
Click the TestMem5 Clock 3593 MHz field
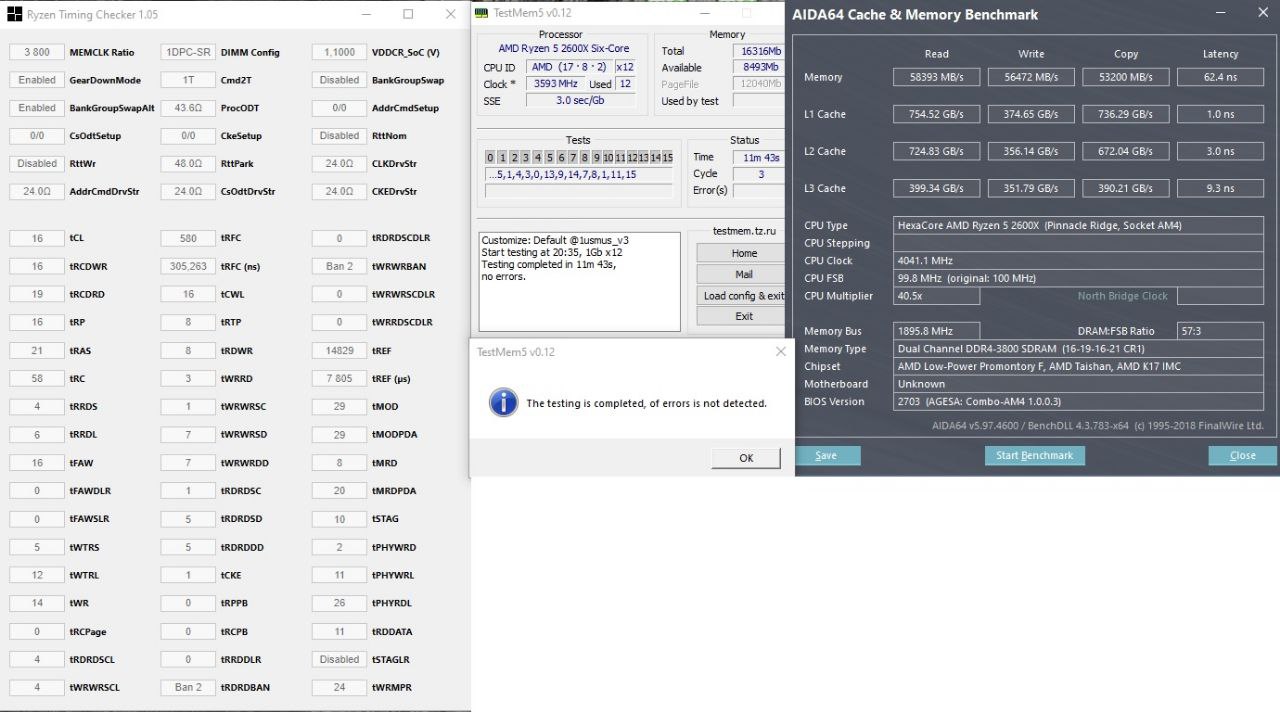coord(555,84)
